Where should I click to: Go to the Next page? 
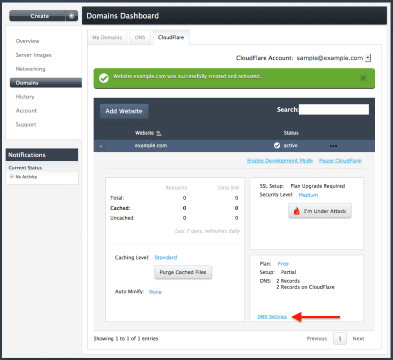tap(358, 339)
